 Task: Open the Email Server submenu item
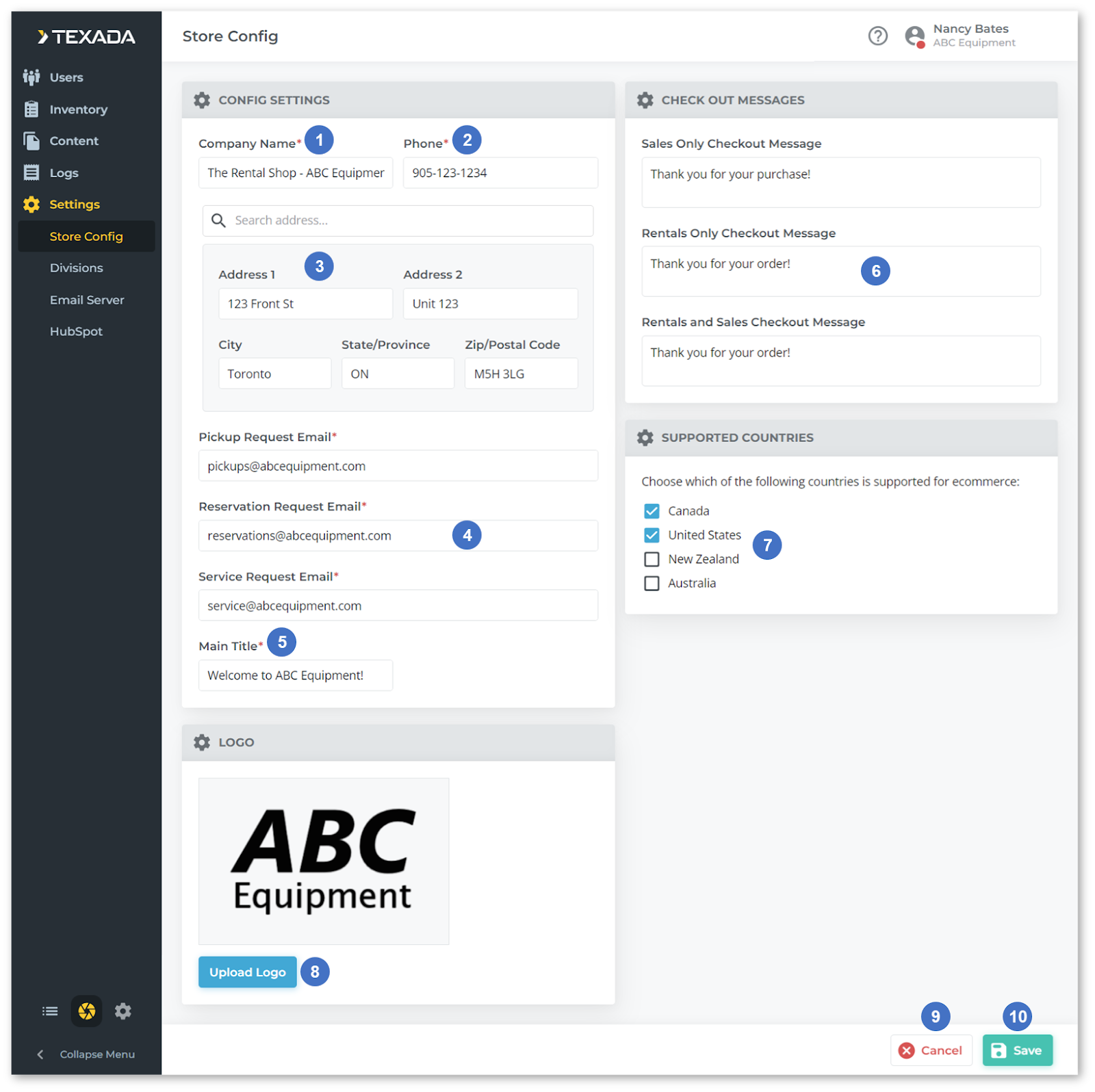pos(86,300)
